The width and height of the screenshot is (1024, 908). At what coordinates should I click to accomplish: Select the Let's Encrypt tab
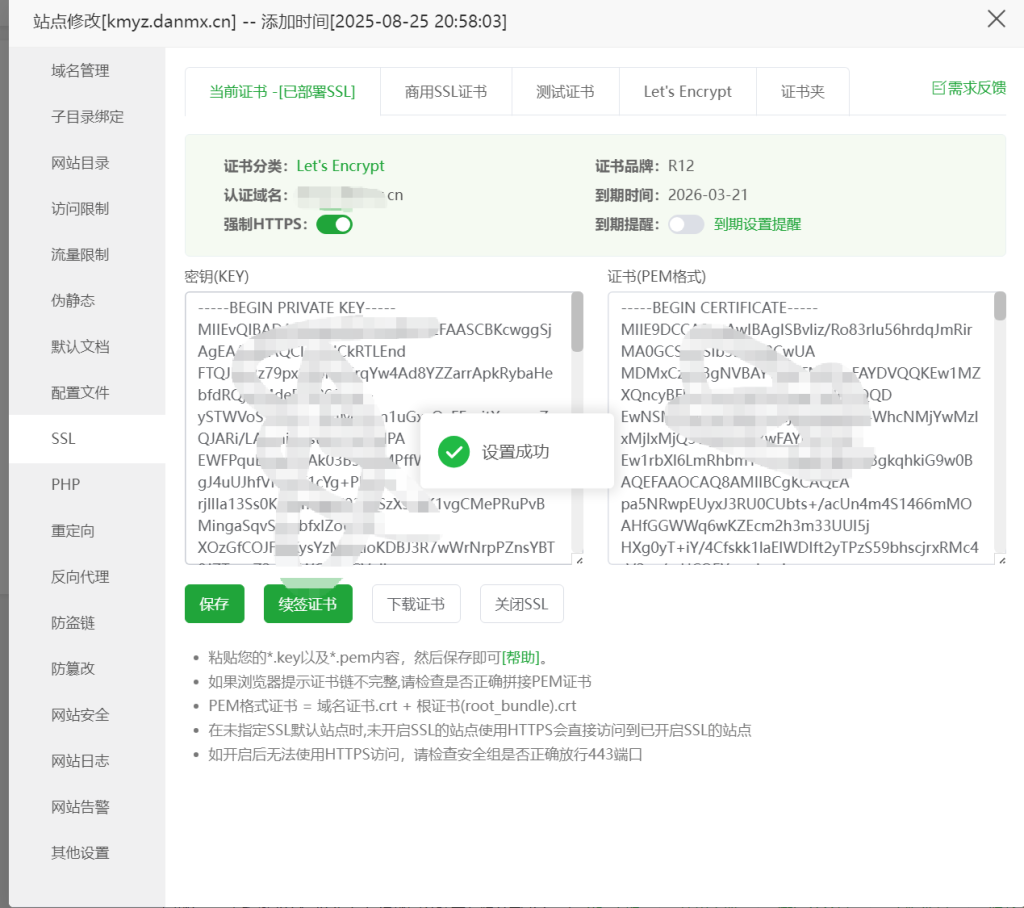(x=687, y=90)
